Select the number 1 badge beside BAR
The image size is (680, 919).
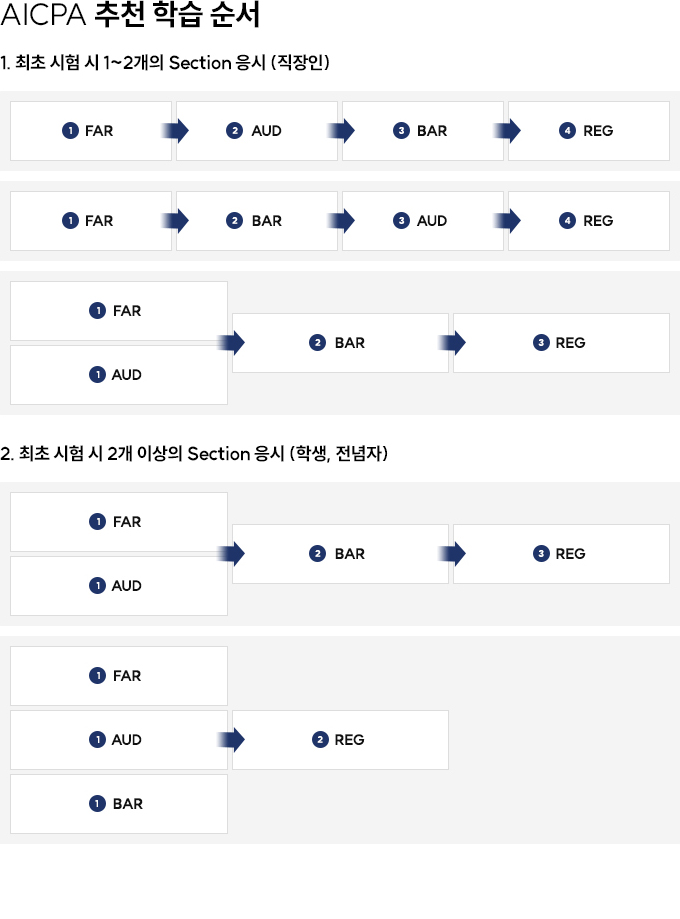click(97, 804)
